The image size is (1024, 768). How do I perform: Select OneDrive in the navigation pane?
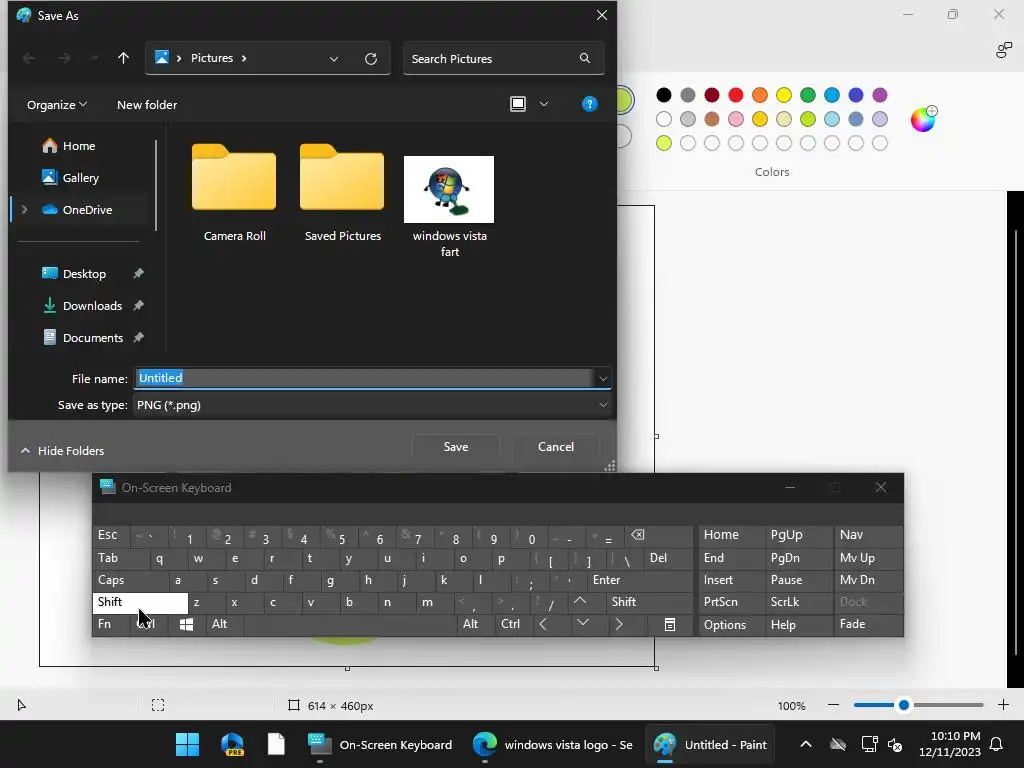point(77,210)
